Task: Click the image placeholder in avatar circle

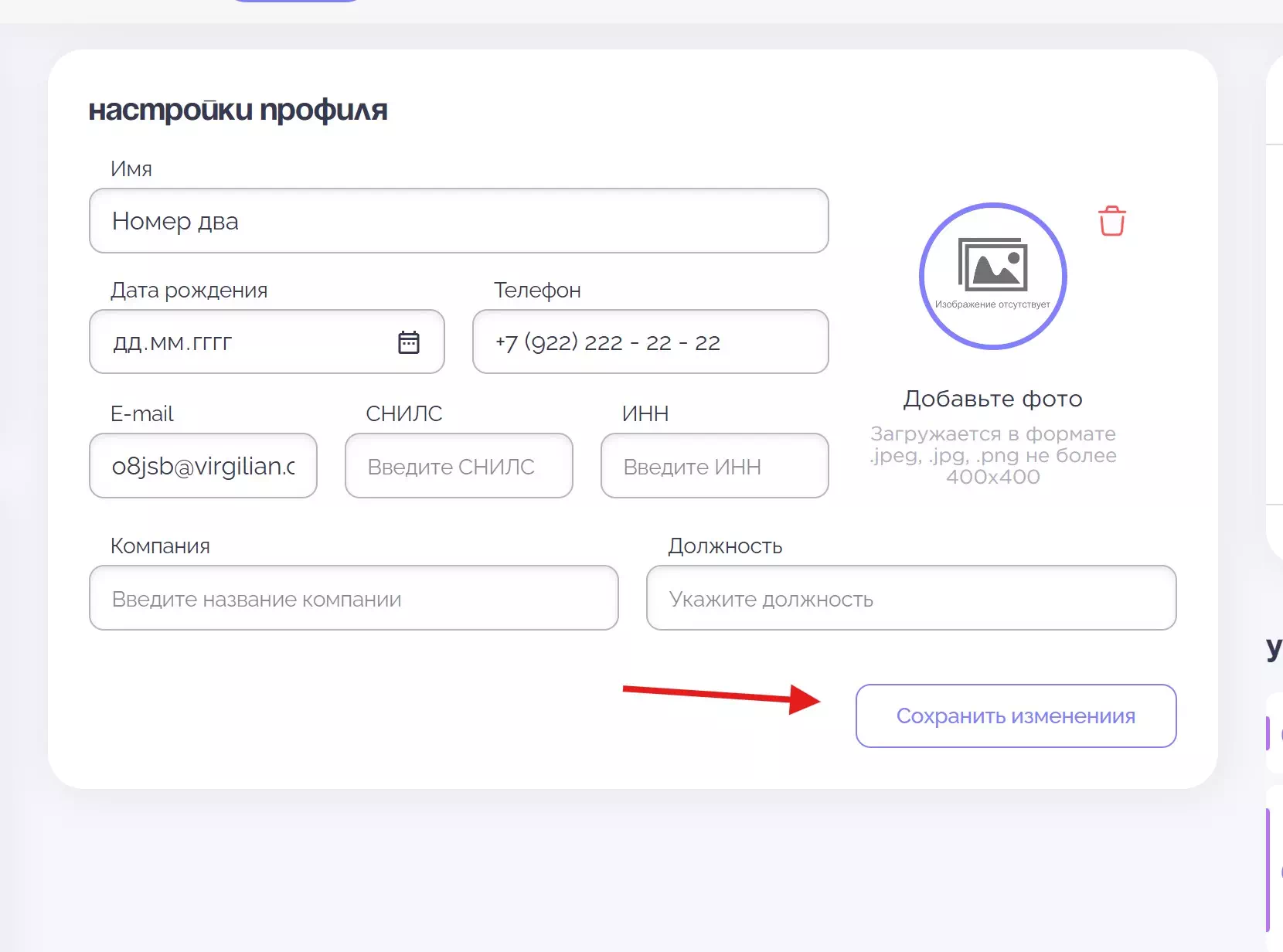Action: [x=992, y=267]
